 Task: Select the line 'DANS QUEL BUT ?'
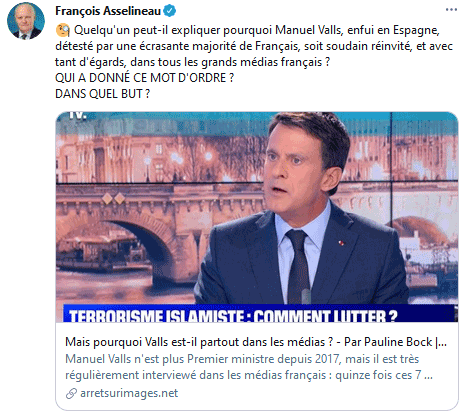pyautogui.click(x=102, y=94)
